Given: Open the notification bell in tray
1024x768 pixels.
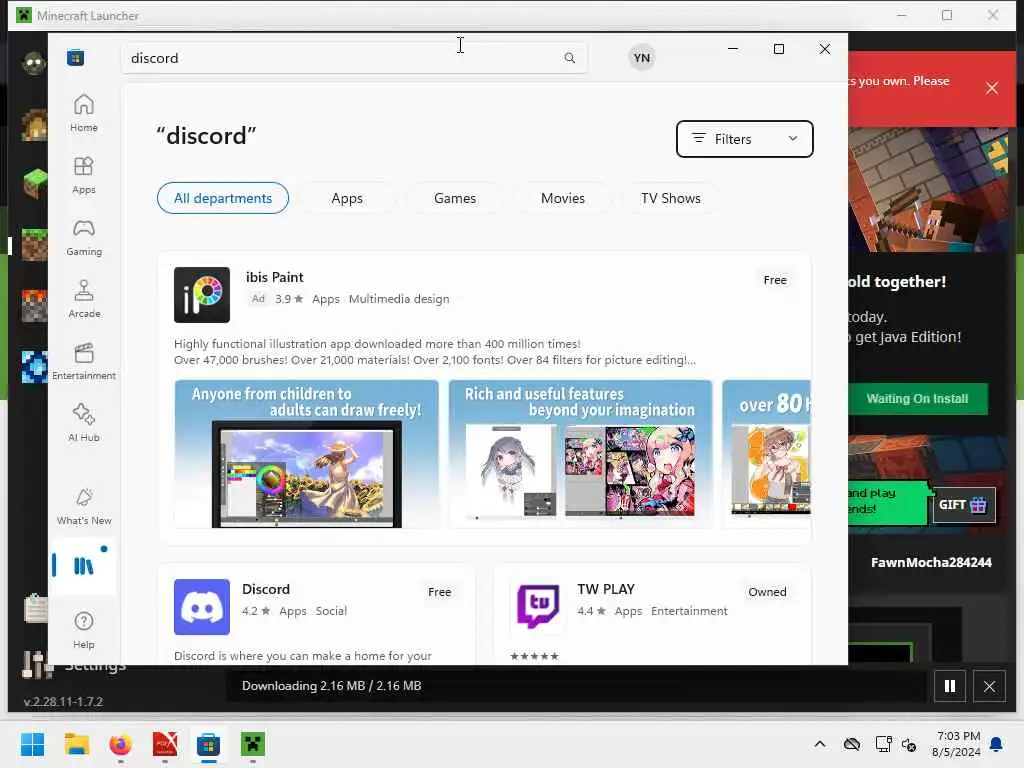Looking at the screenshot, I should coord(996,744).
